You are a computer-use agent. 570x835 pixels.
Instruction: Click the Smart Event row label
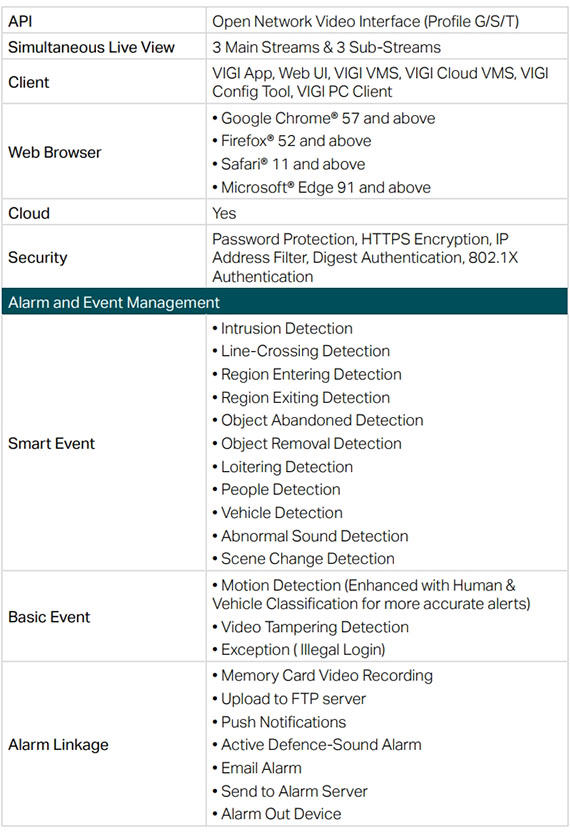pos(51,443)
